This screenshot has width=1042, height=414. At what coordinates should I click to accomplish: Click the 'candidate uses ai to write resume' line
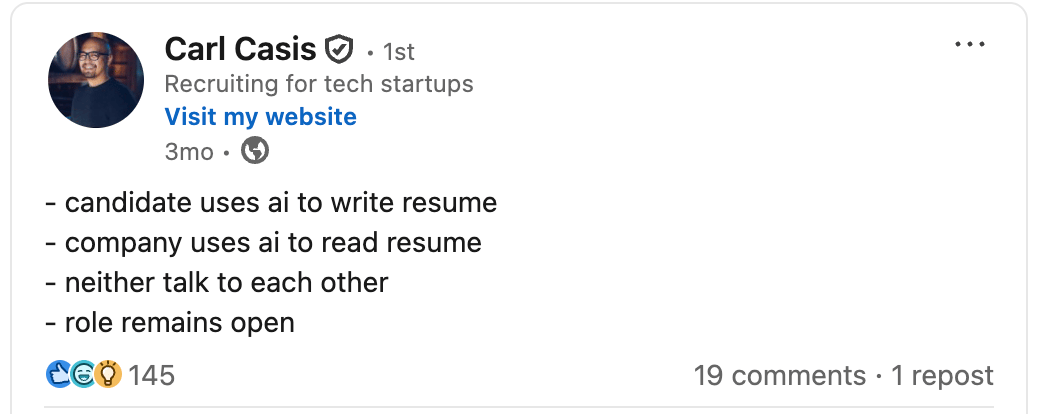point(271,203)
